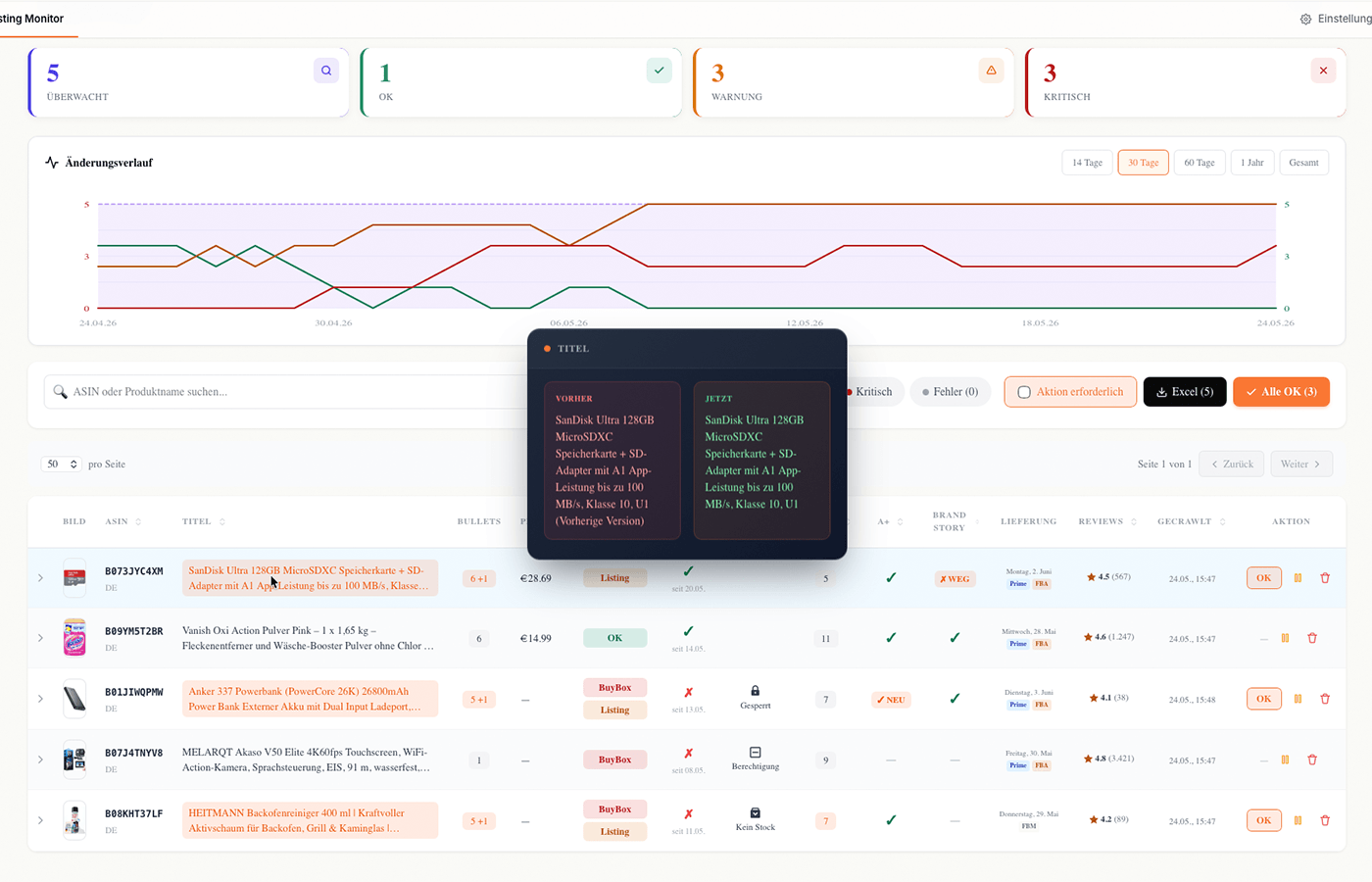Click the search magnifier icon in the search bar
This screenshot has height=882, width=1372.
click(x=60, y=391)
